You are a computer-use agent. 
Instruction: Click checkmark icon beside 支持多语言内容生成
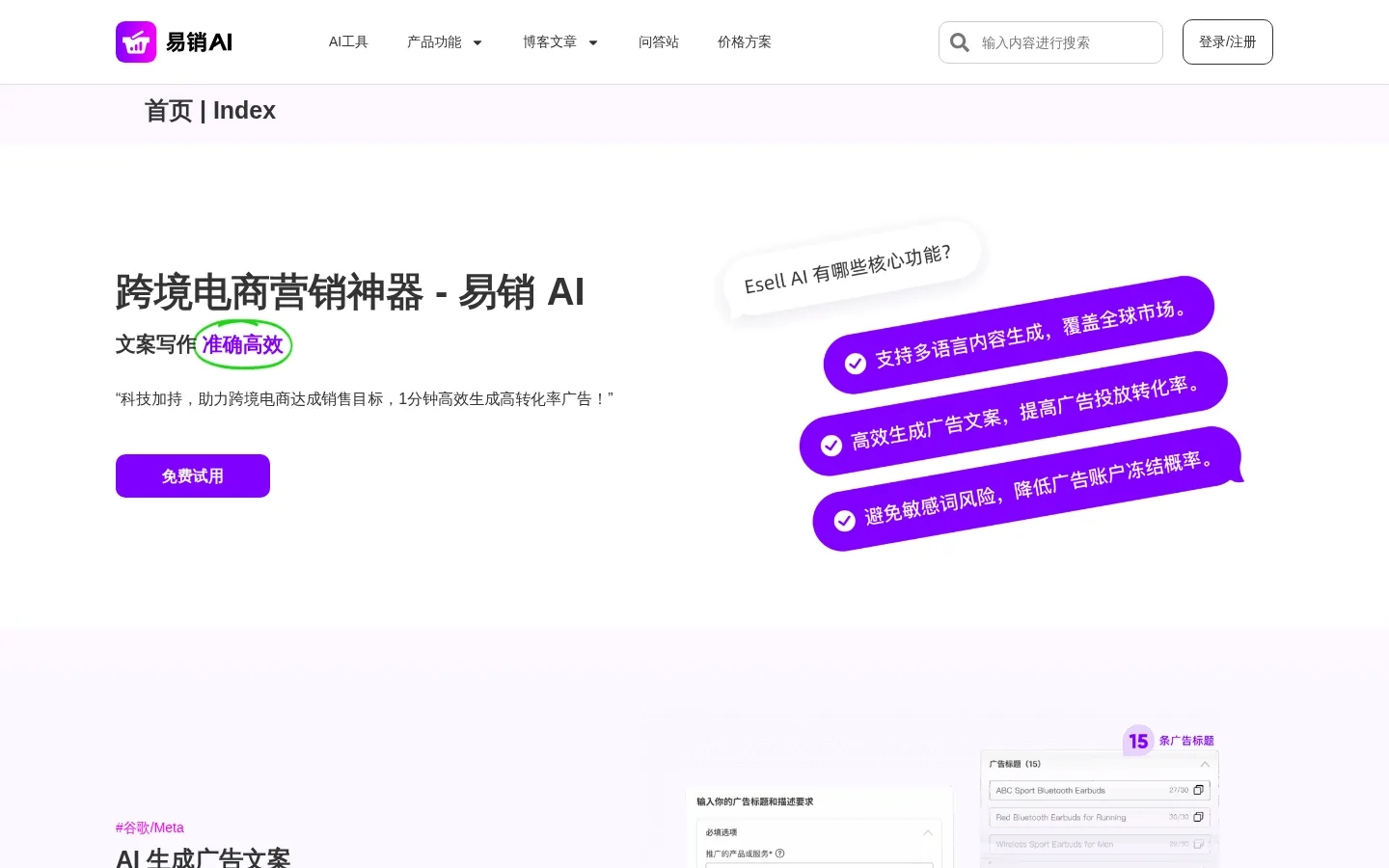click(856, 363)
